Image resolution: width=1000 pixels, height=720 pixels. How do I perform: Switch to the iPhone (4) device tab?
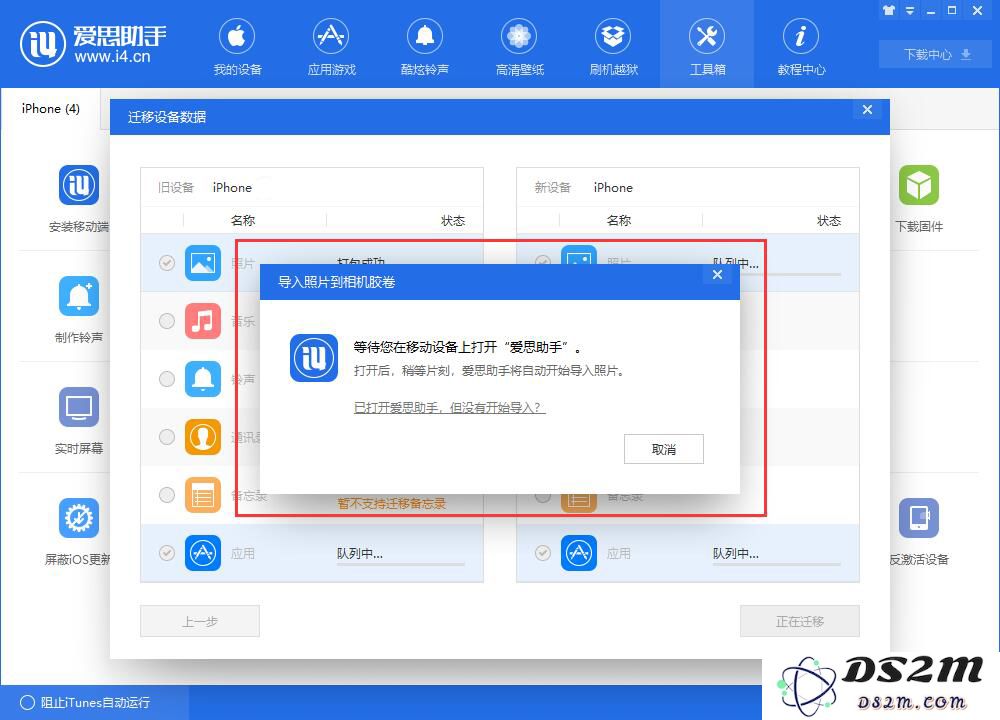coord(50,108)
